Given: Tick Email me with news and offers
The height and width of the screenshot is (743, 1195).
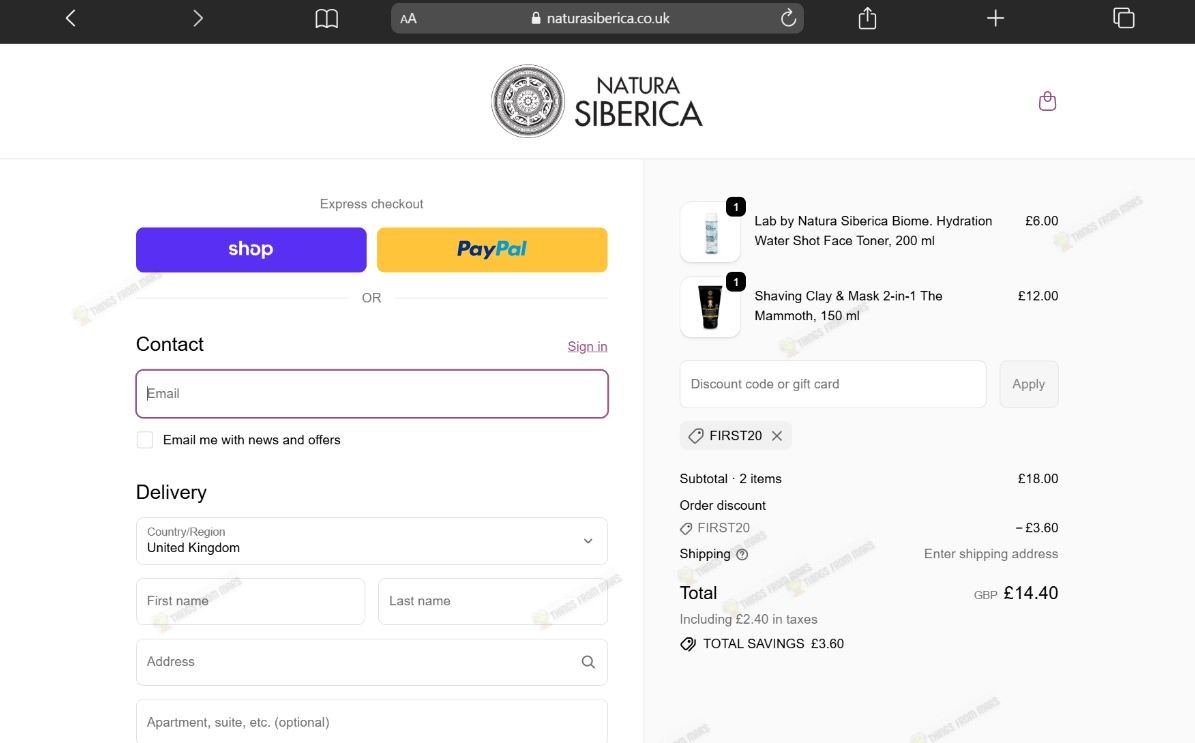Looking at the screenshot, I should 145,440.
